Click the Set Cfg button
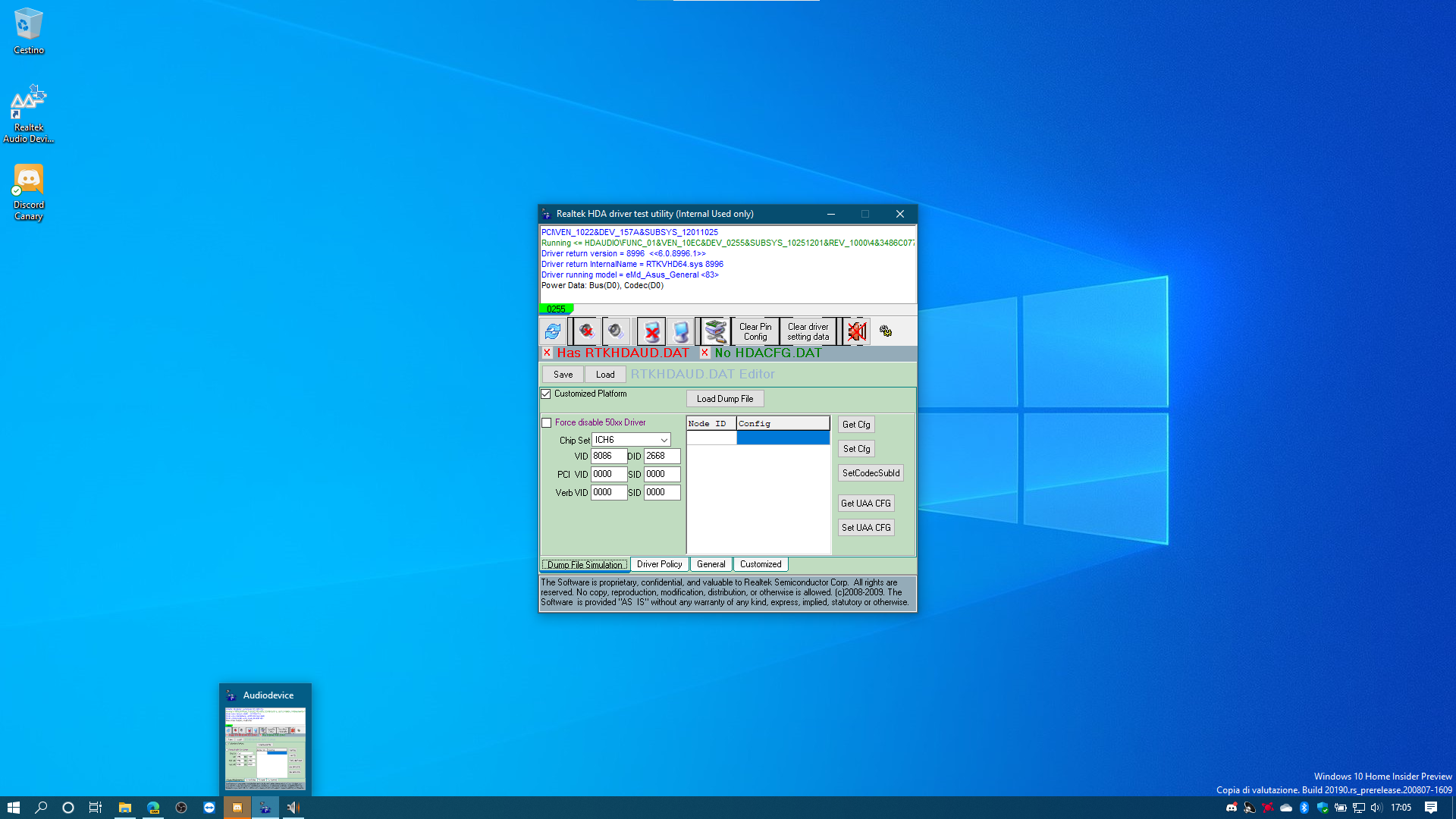Viewport: 1456px width, 819px height. tap(856, 449)
